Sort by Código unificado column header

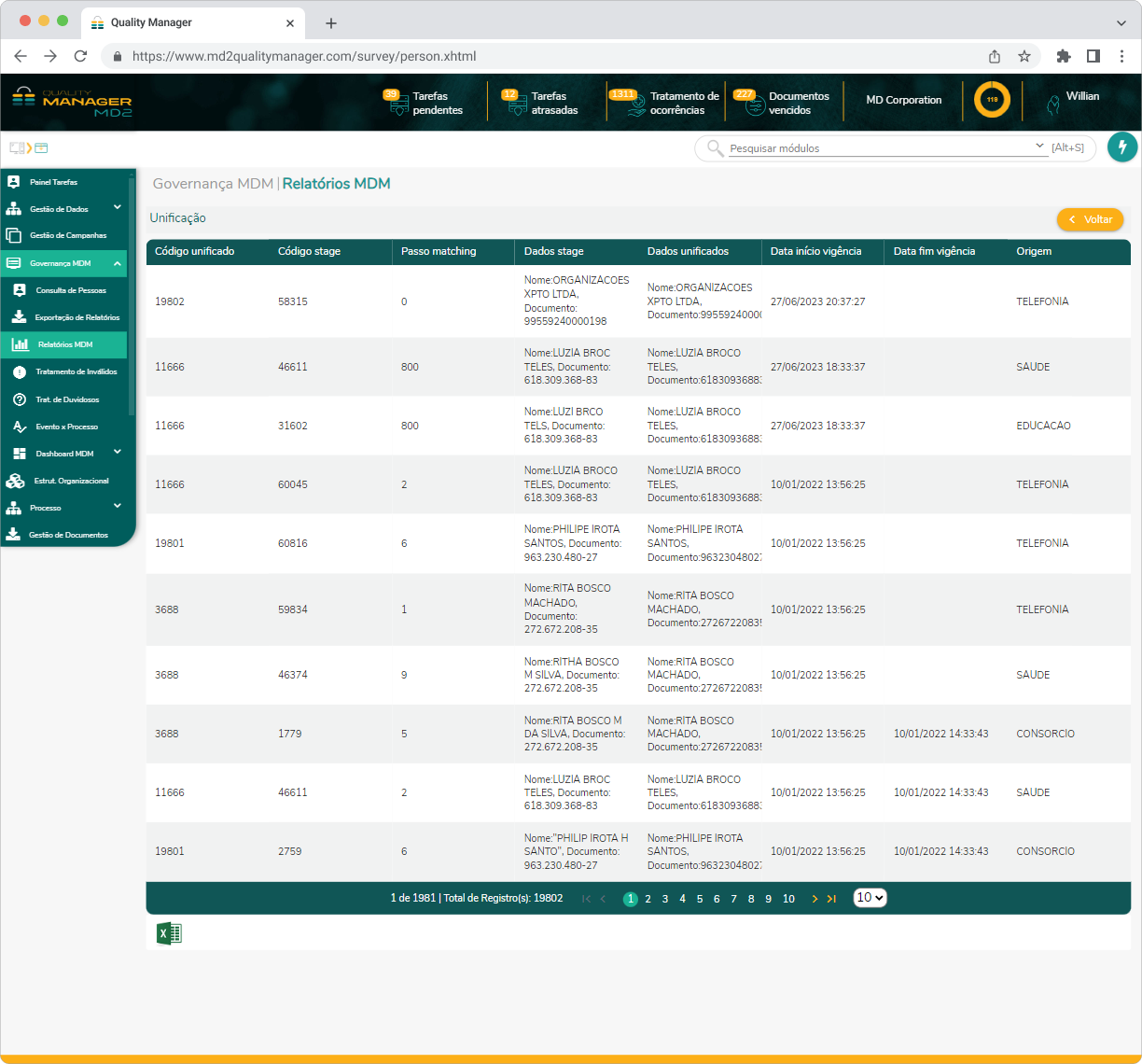[195, 251]
